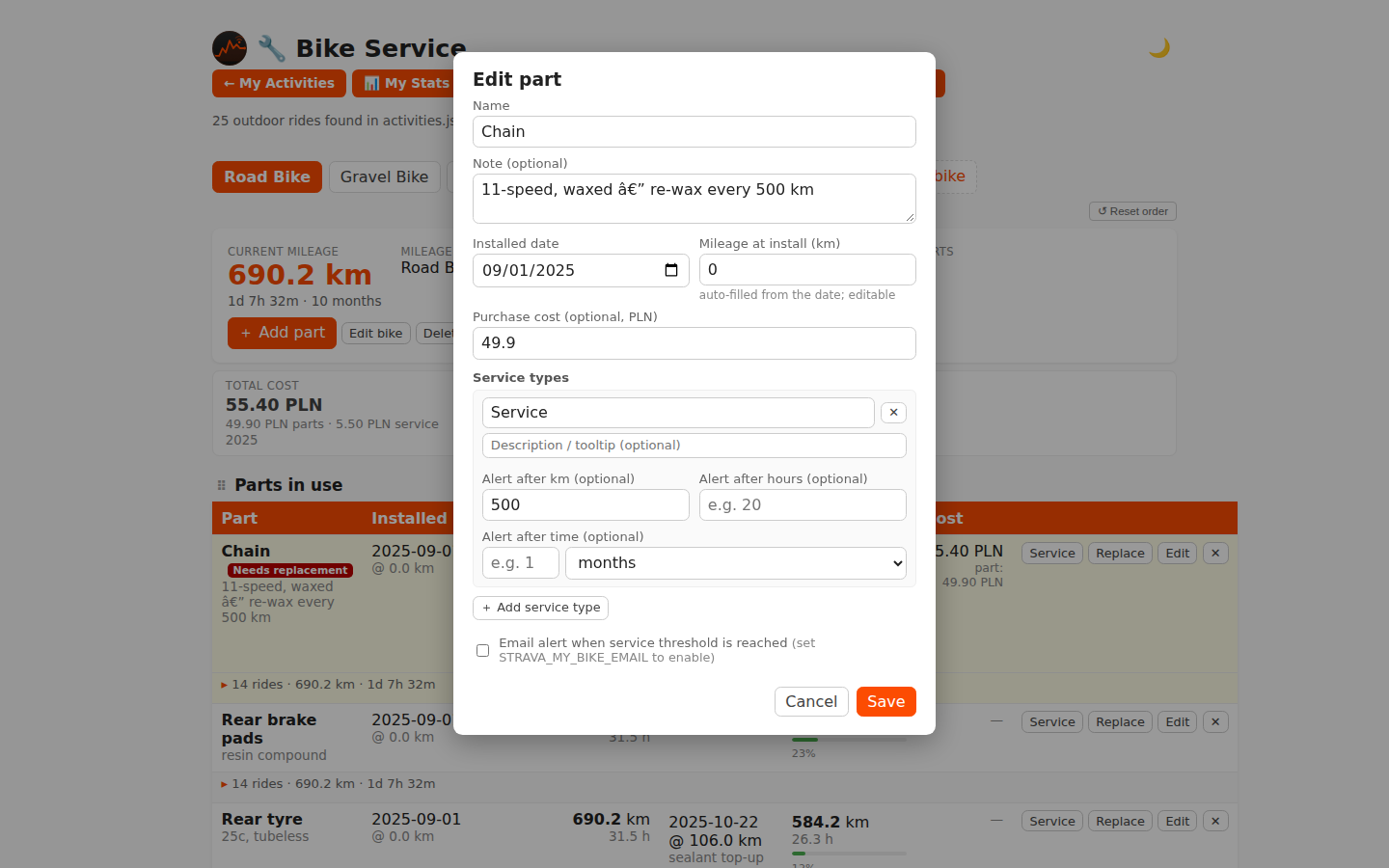Replace the Chain part
The height and width of the screenshot is (868, 1389).
click(x=1120, y=554)
